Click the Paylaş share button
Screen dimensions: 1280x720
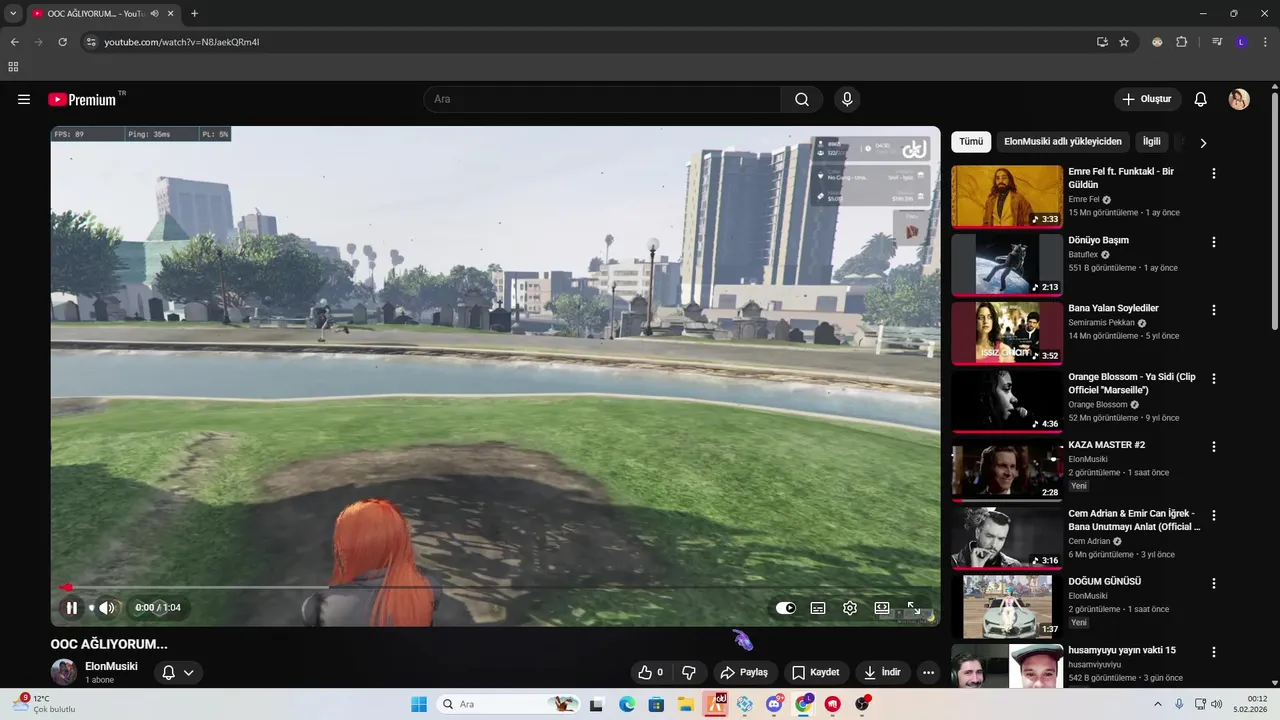point(745,672)
